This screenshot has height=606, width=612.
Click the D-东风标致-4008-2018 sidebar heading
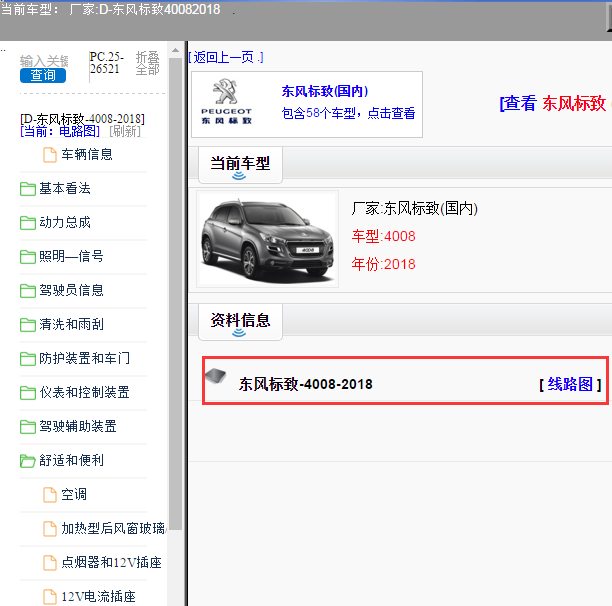click(82, 118)
